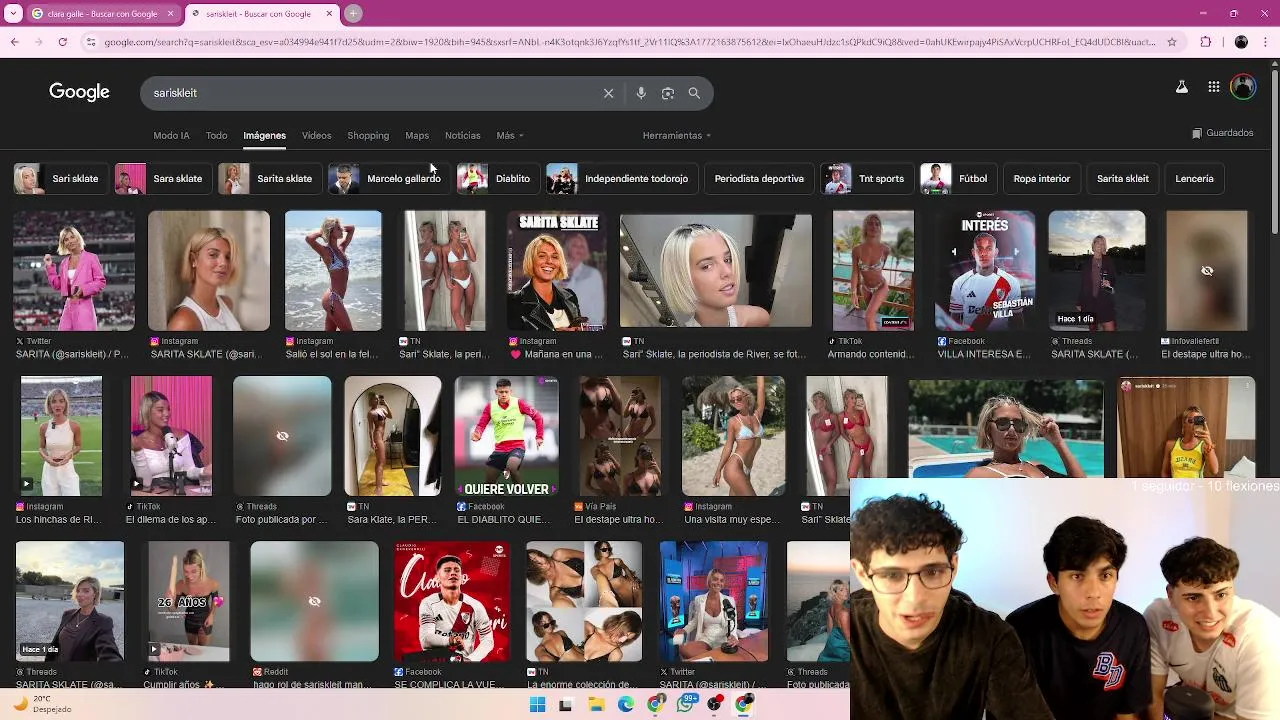Reveal the blurred image from Infovallefertil
Viewport: 1280px width, 720px height.
[x=1207, y=270]
